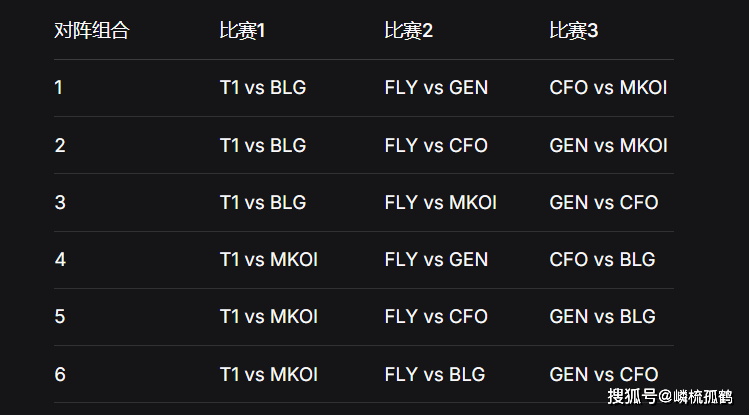
Task: Click the 对阵组合 column header
Action: point(91,31)
